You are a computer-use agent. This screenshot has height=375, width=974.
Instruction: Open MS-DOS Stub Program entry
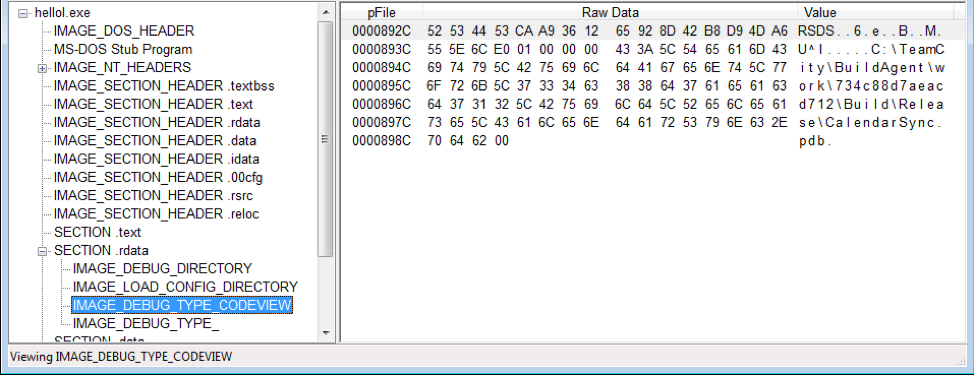(123, 50)
